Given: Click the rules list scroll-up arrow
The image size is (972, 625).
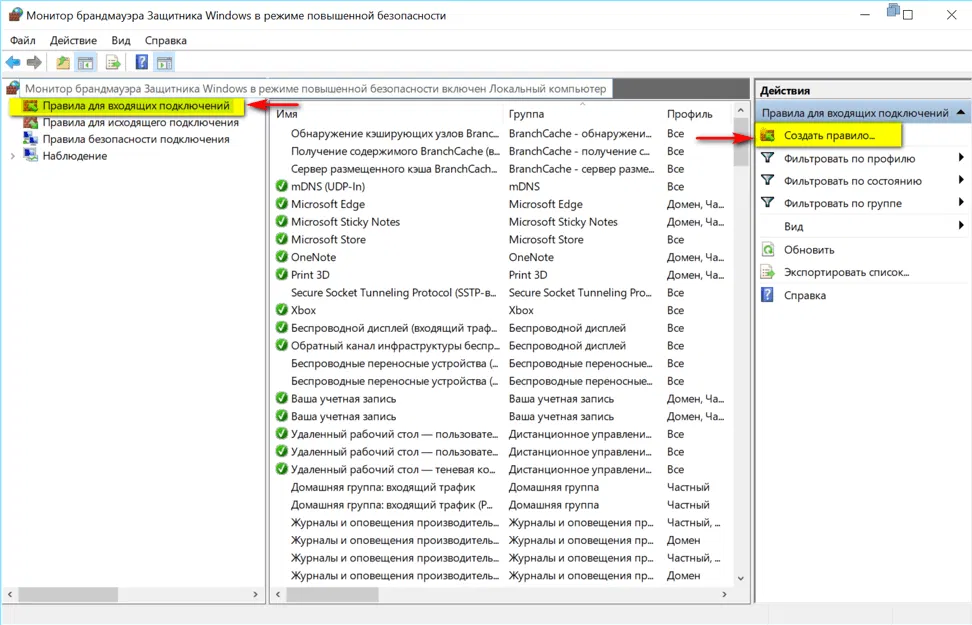Looking at the screenshot, I should [741, 110].
